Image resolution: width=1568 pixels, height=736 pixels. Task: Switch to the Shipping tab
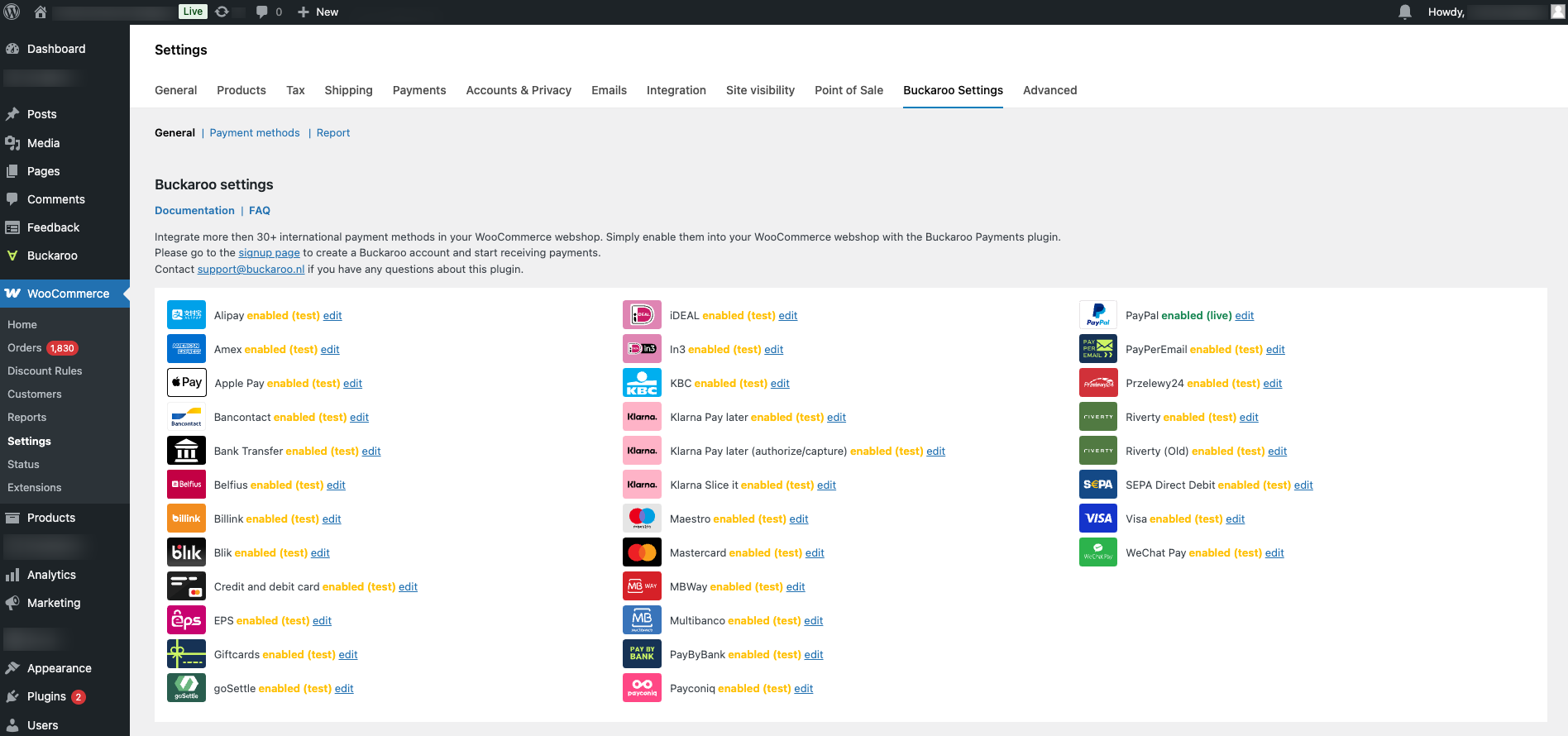(x=348, y=90)
